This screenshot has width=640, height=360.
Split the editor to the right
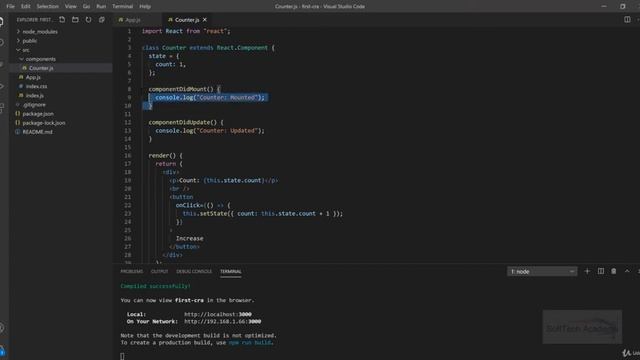(627, 20)
